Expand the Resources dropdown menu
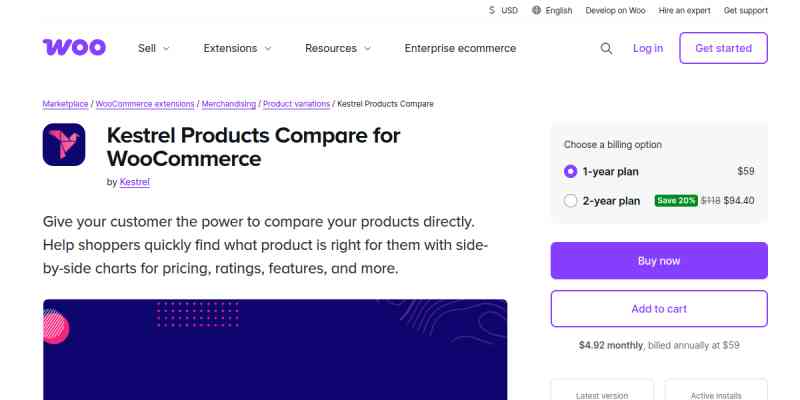The width and height of the screenshot is (800, 400). click(x=338, y=48)
